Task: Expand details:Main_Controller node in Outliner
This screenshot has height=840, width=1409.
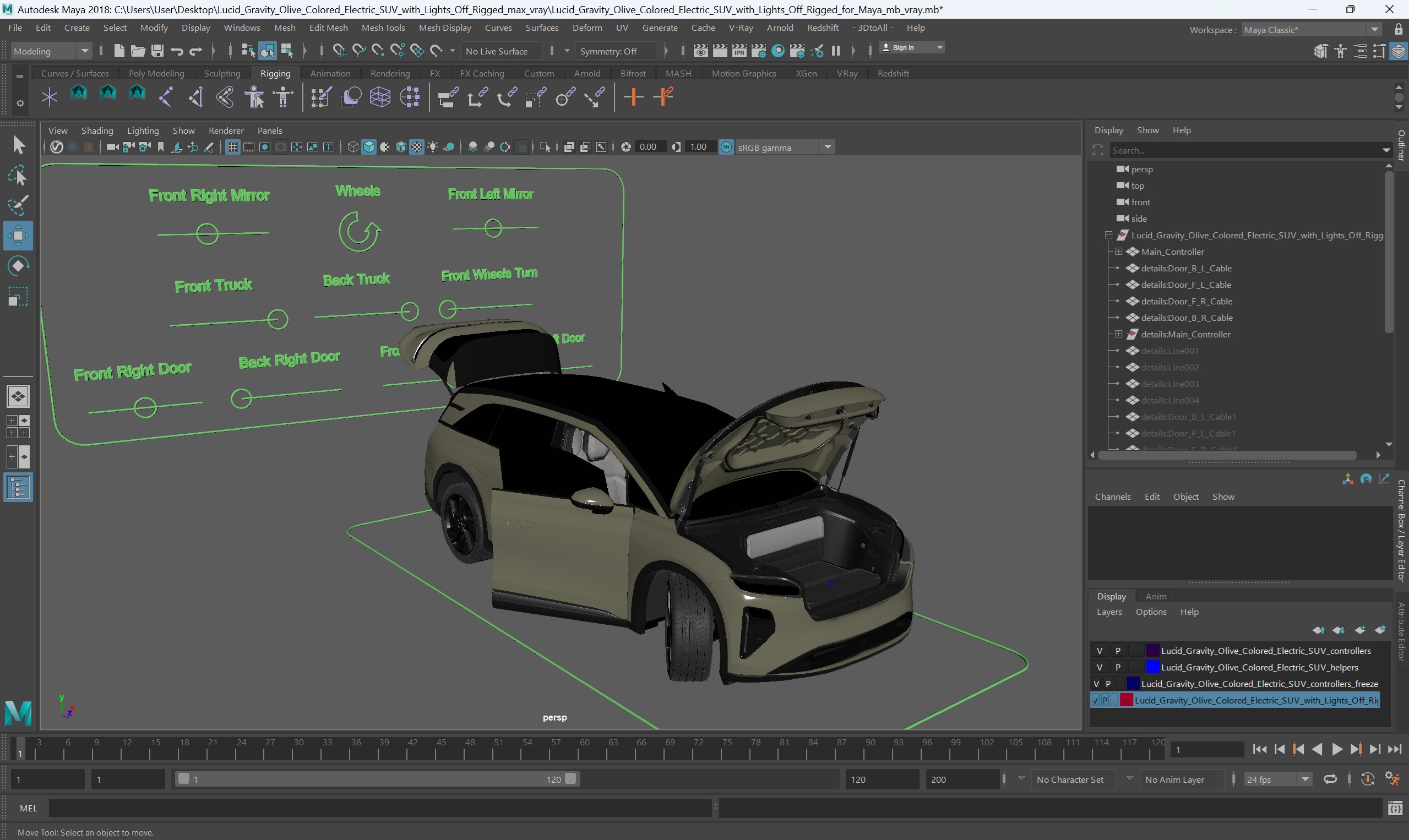Action: point(1119,334)
